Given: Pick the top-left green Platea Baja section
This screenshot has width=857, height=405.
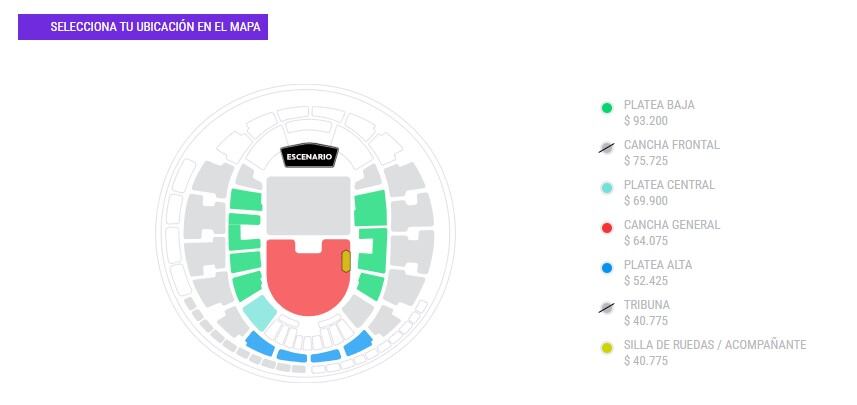Looking at the screenshot, I should 245,199.
